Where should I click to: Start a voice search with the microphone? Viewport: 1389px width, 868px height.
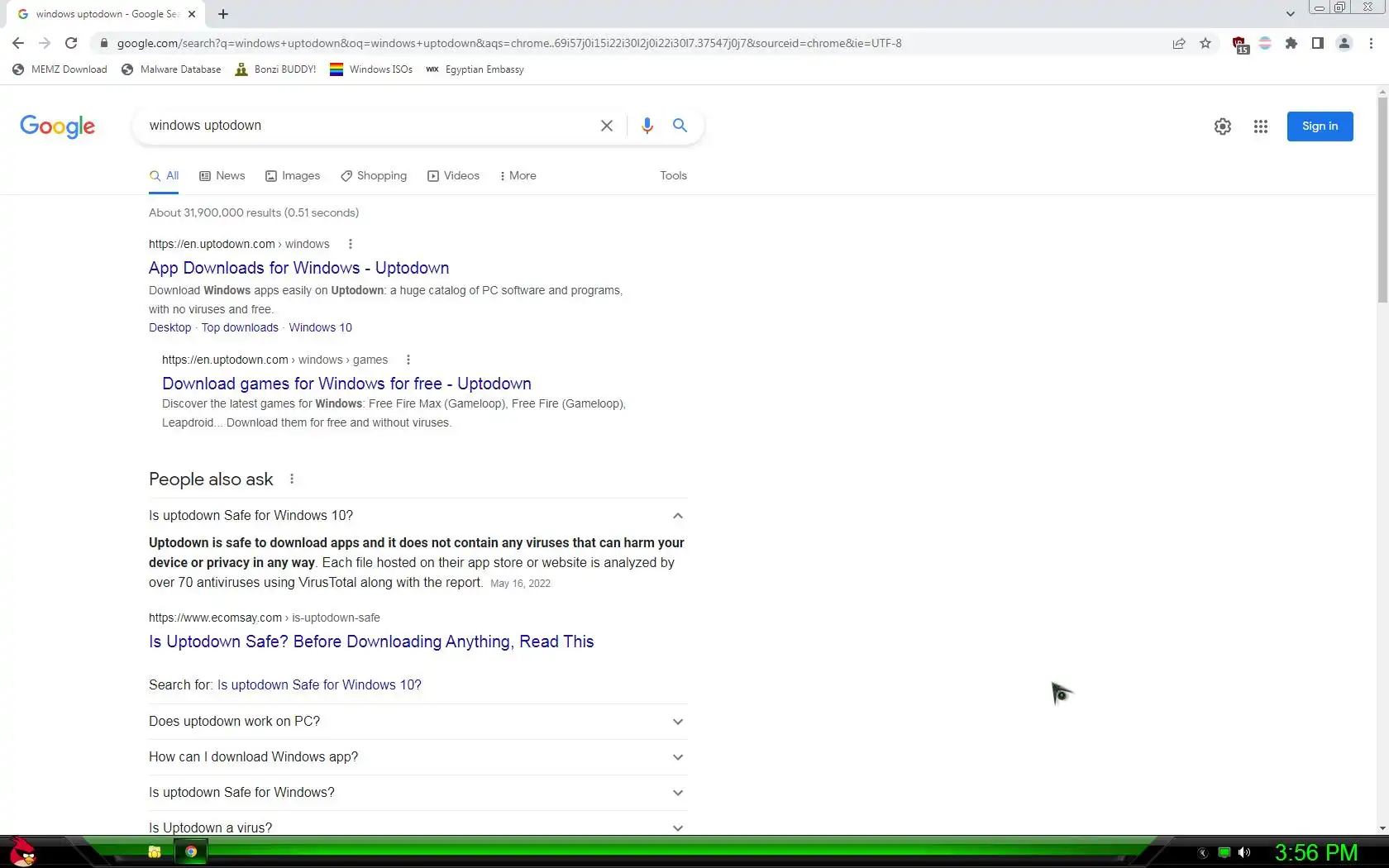(647, 126)
